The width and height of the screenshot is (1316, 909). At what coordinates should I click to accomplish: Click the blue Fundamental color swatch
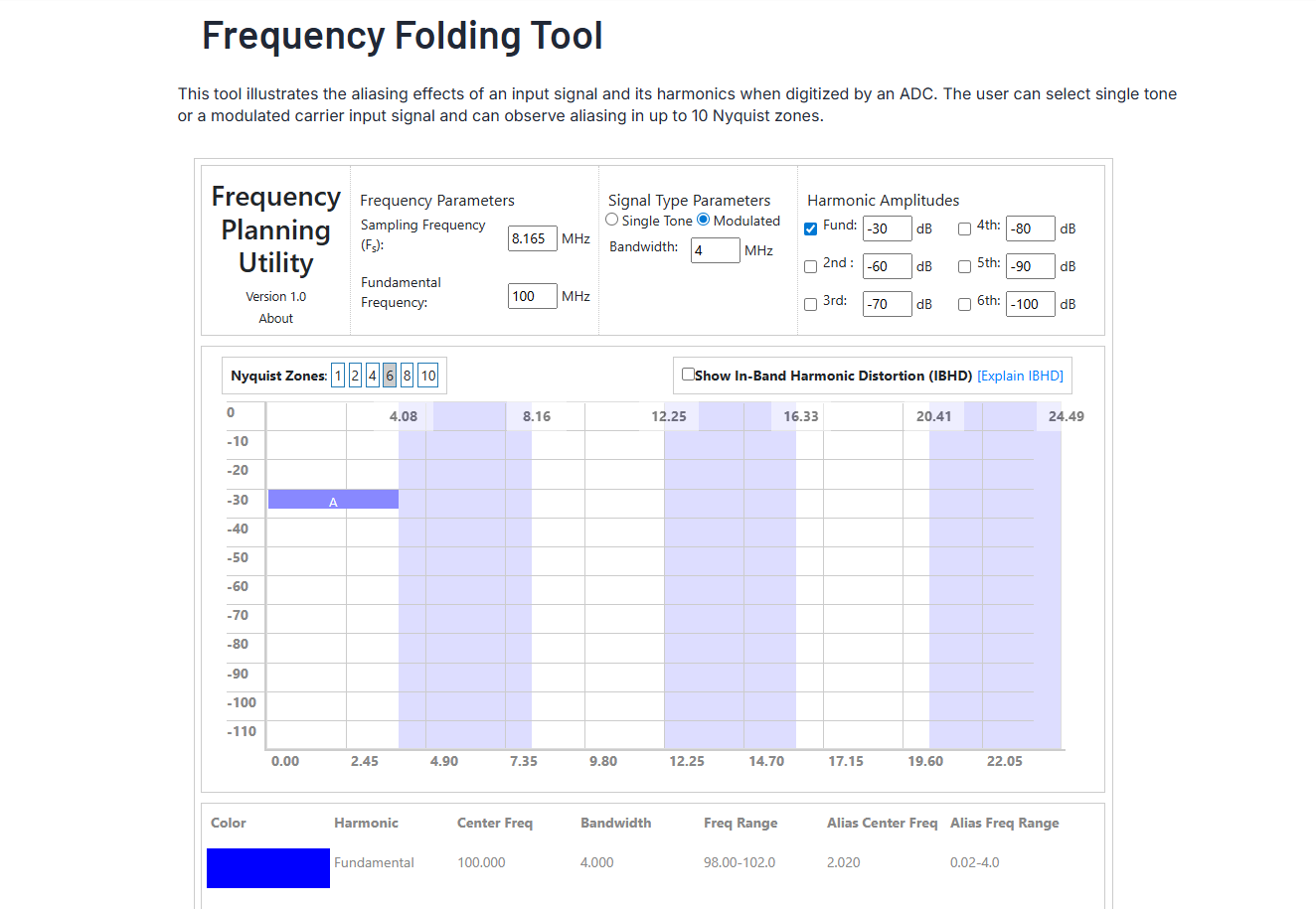point(268,868)
